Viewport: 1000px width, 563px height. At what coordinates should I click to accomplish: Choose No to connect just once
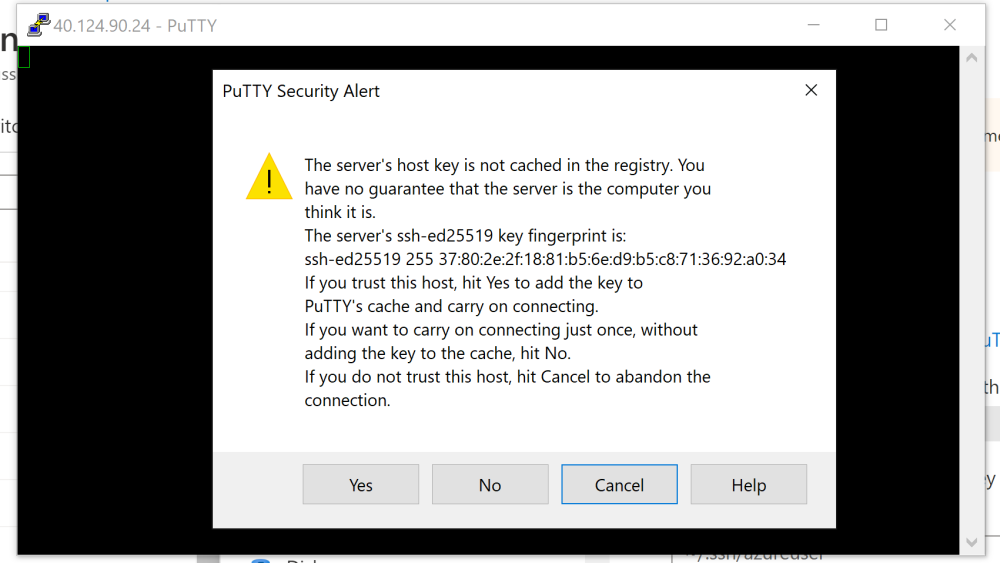tap(490, 485)
